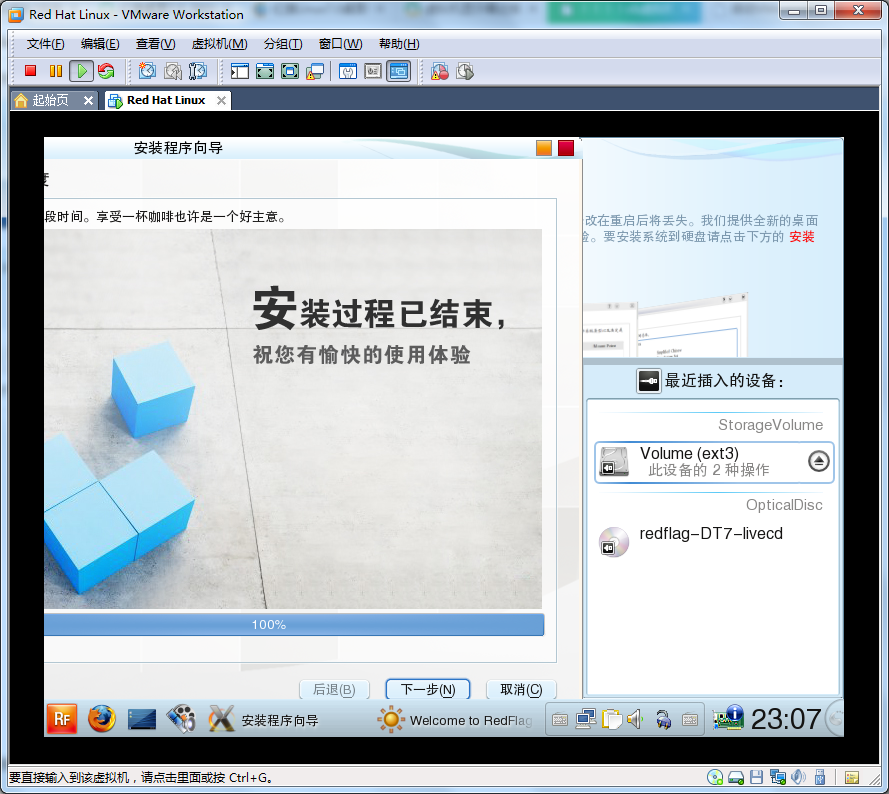889x794 pixels.
Task: Open the 帮助(H) menu
Action: click(x=399, y=44)
